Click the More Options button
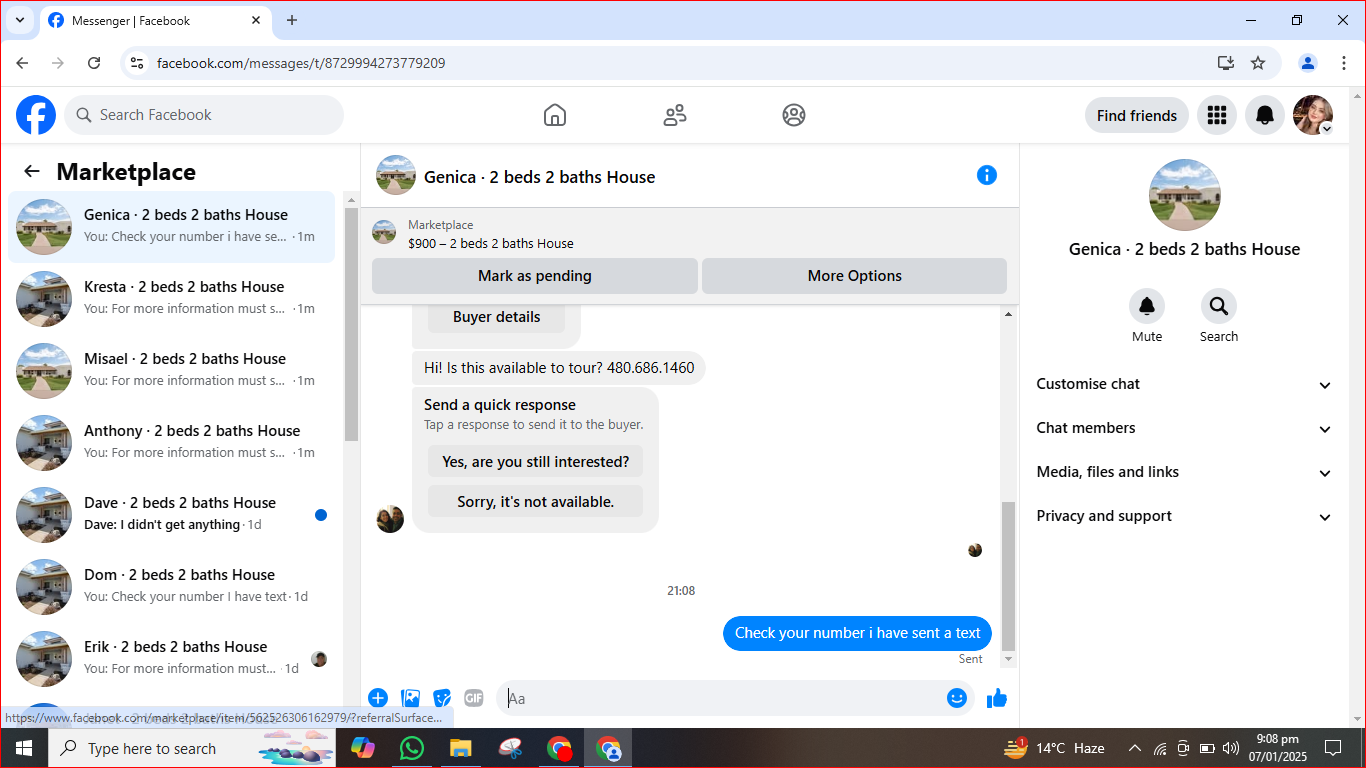This screenshot has width=1366, height=768. pos(855,276)
